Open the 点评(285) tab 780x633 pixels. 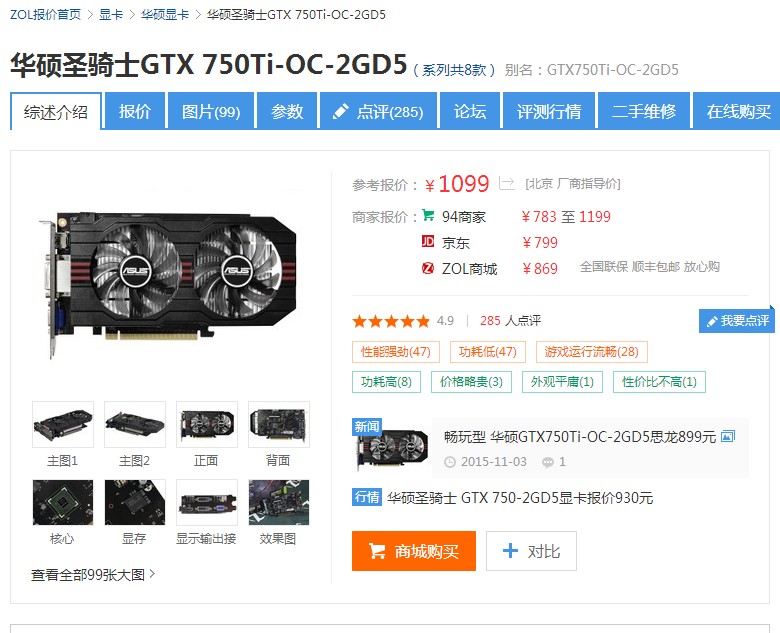(x=379, y=111)
